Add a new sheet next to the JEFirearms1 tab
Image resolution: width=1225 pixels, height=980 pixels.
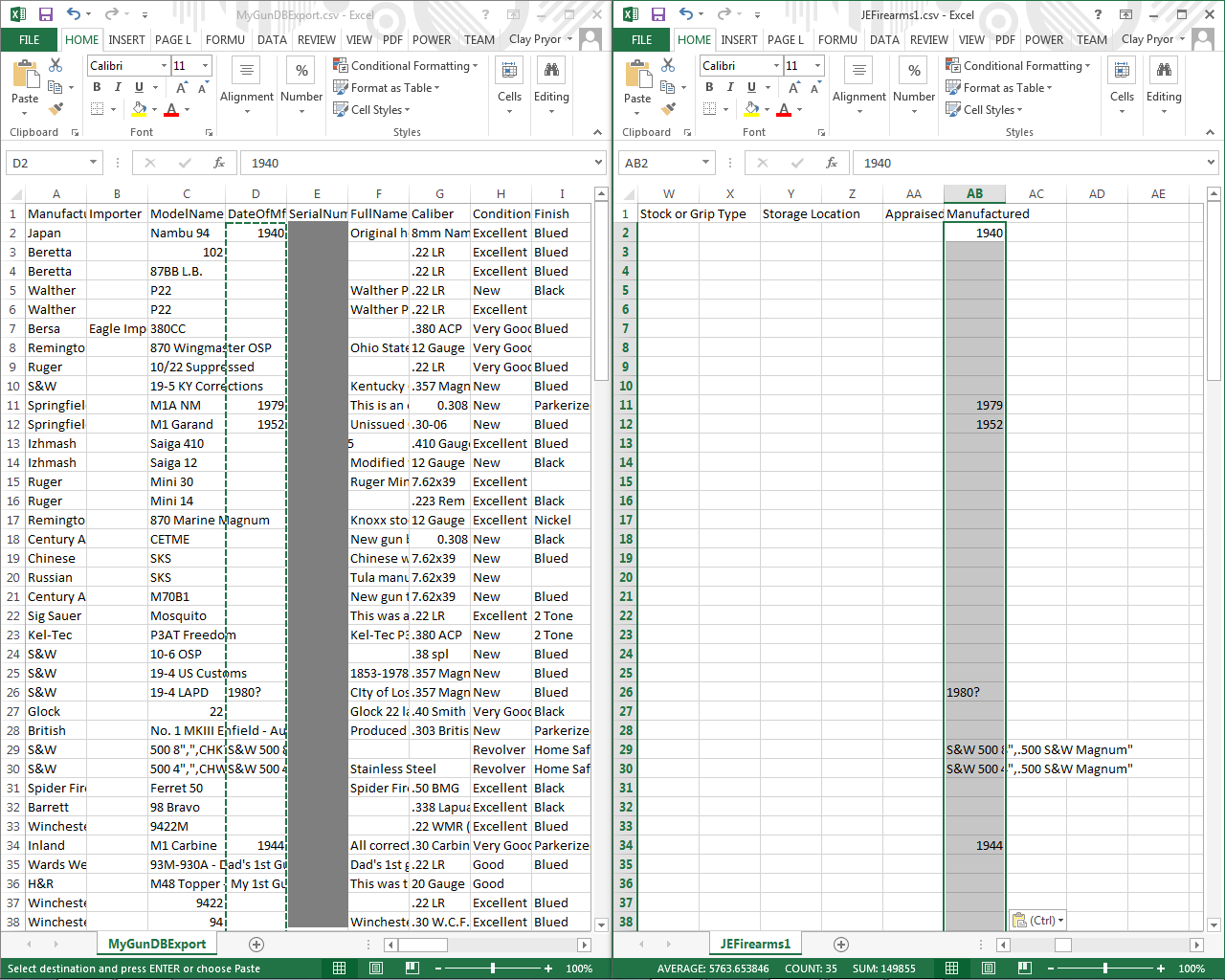840,945
